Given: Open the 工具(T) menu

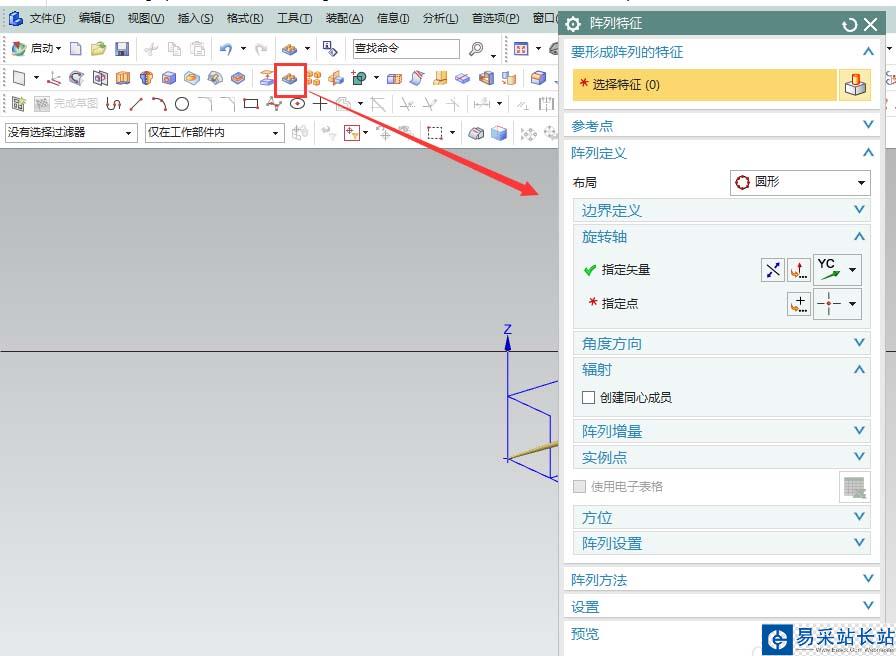Looking at the screenshot, I should [x=294, y=18].
